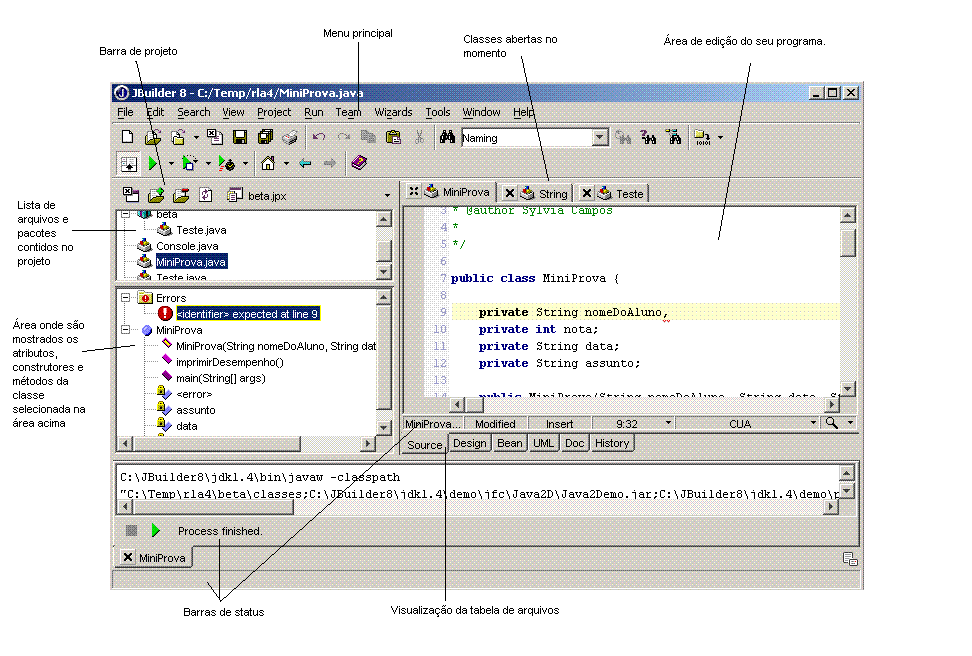Switch to the UML tab
The width and height of the screenshot is (972, 656).
(x=544, y=443)
